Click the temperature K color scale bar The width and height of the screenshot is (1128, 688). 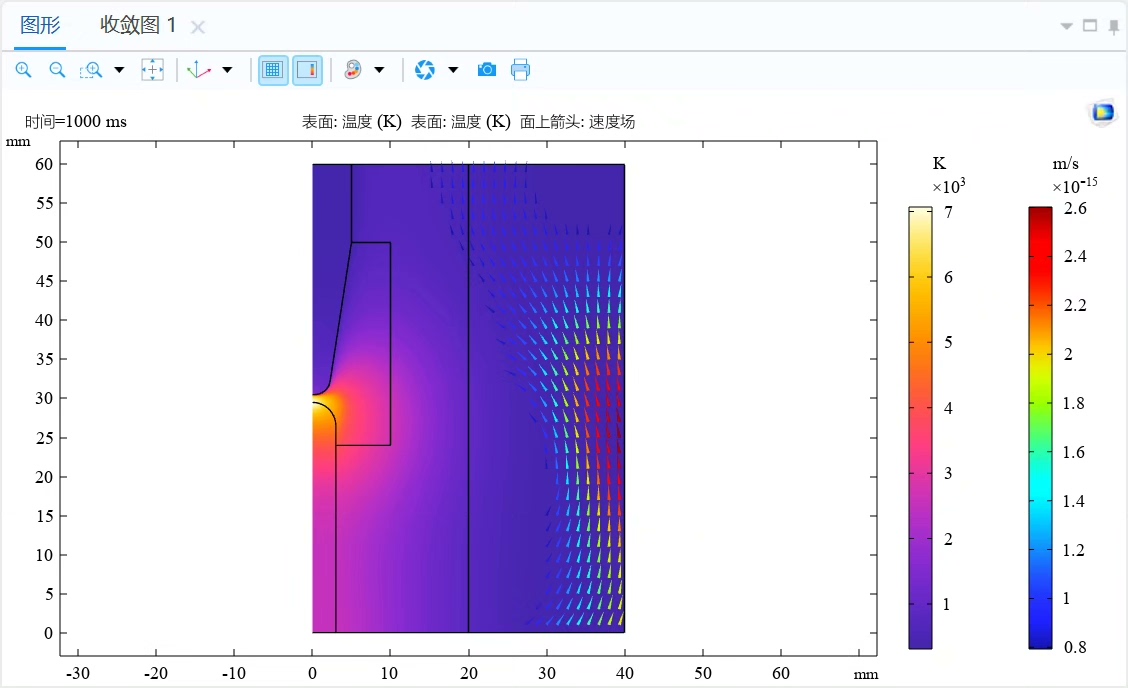point(919,420)
